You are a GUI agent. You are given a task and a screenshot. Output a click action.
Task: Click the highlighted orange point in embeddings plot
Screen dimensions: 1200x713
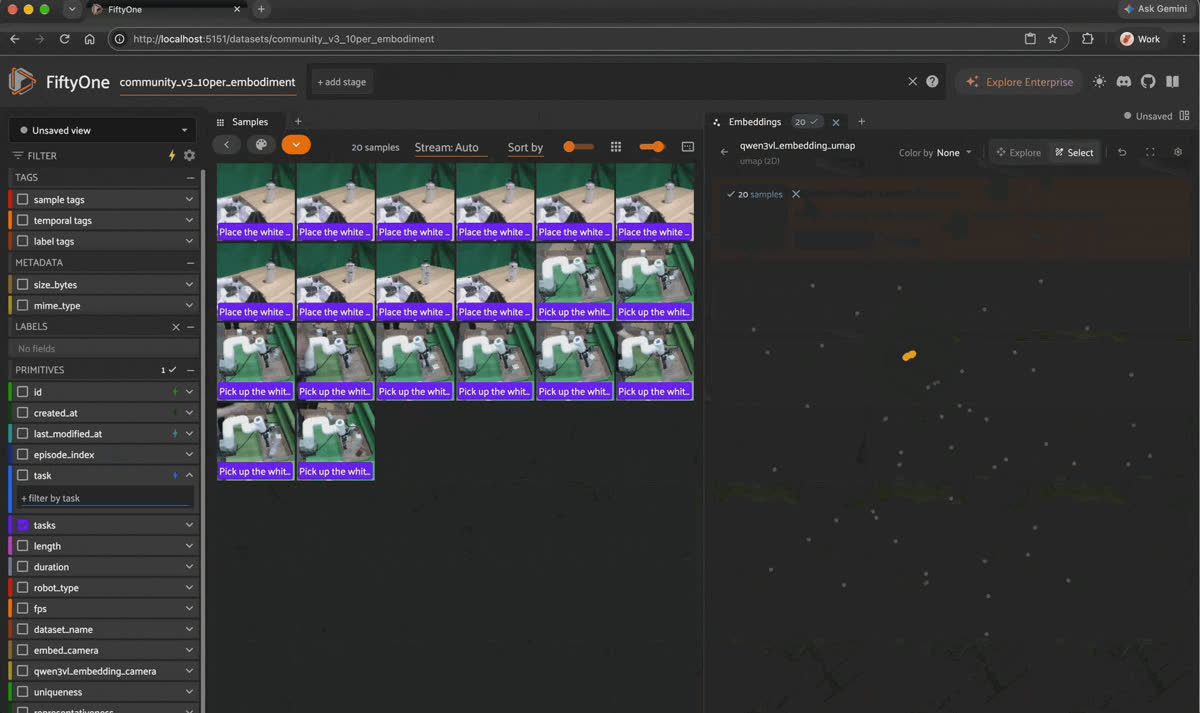point(909,355)
